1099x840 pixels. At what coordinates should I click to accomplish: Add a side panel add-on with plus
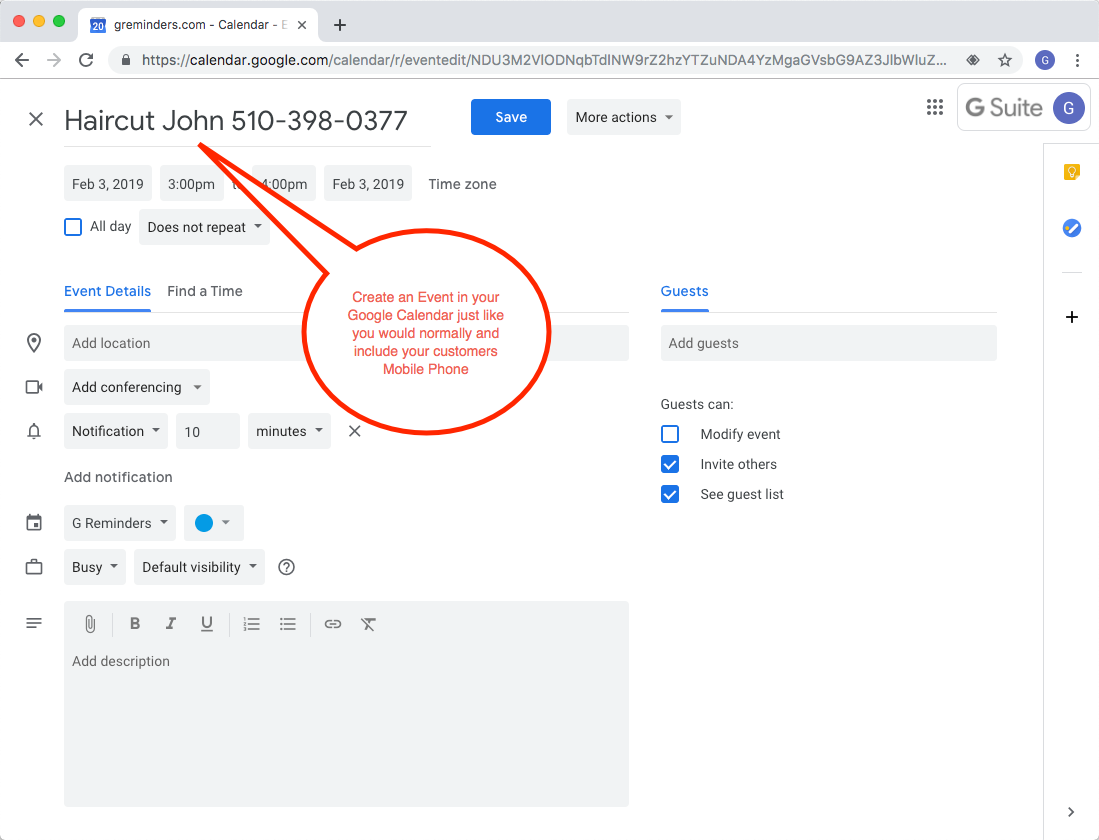tap(1071, 317)
